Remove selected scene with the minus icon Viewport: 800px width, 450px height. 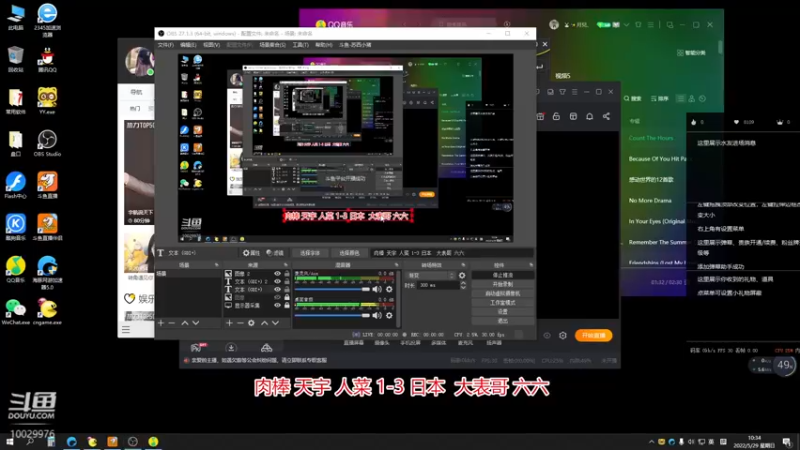point(172,323)
